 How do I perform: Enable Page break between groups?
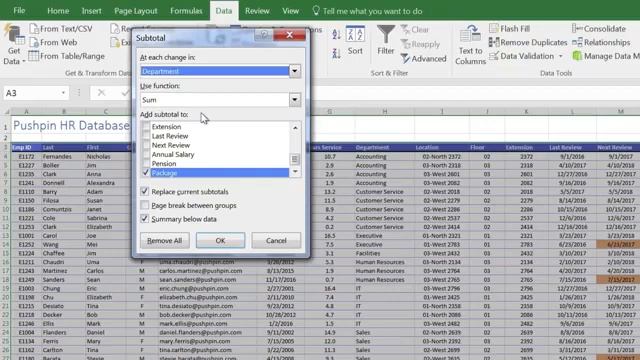pos(144,205)
